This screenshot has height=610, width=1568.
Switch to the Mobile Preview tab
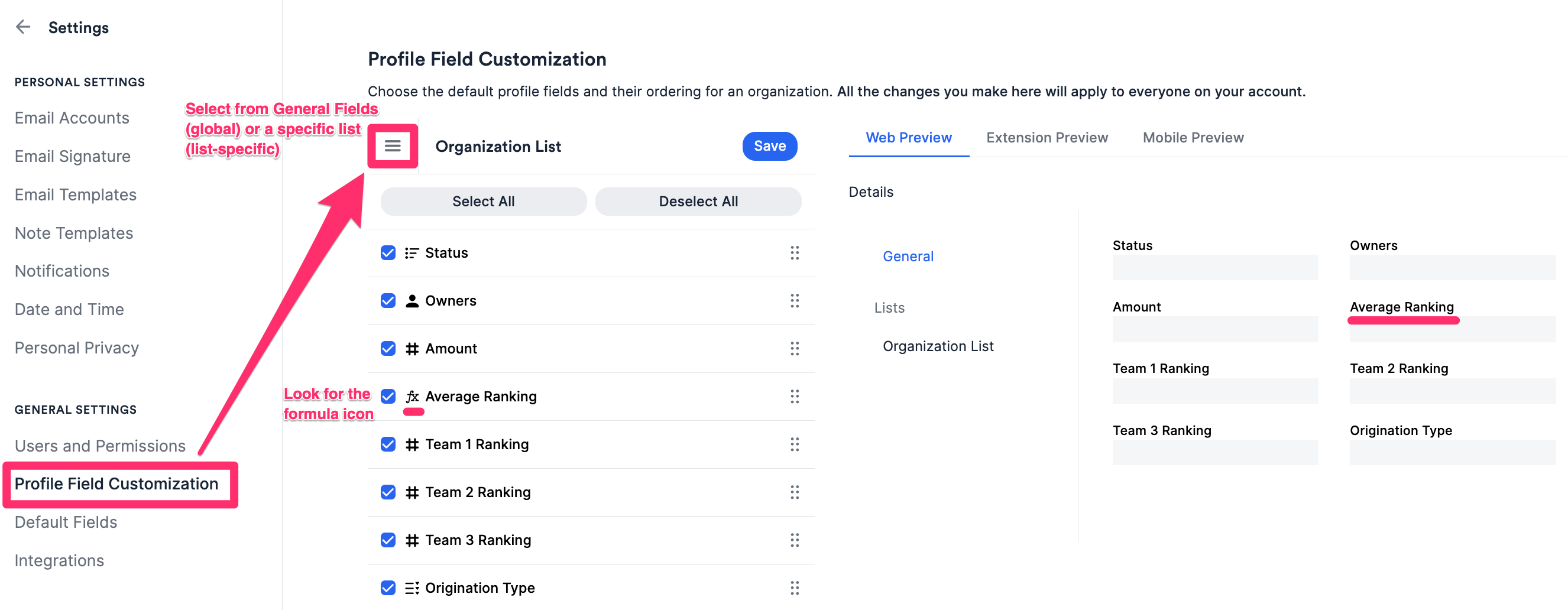[1193, 138]
